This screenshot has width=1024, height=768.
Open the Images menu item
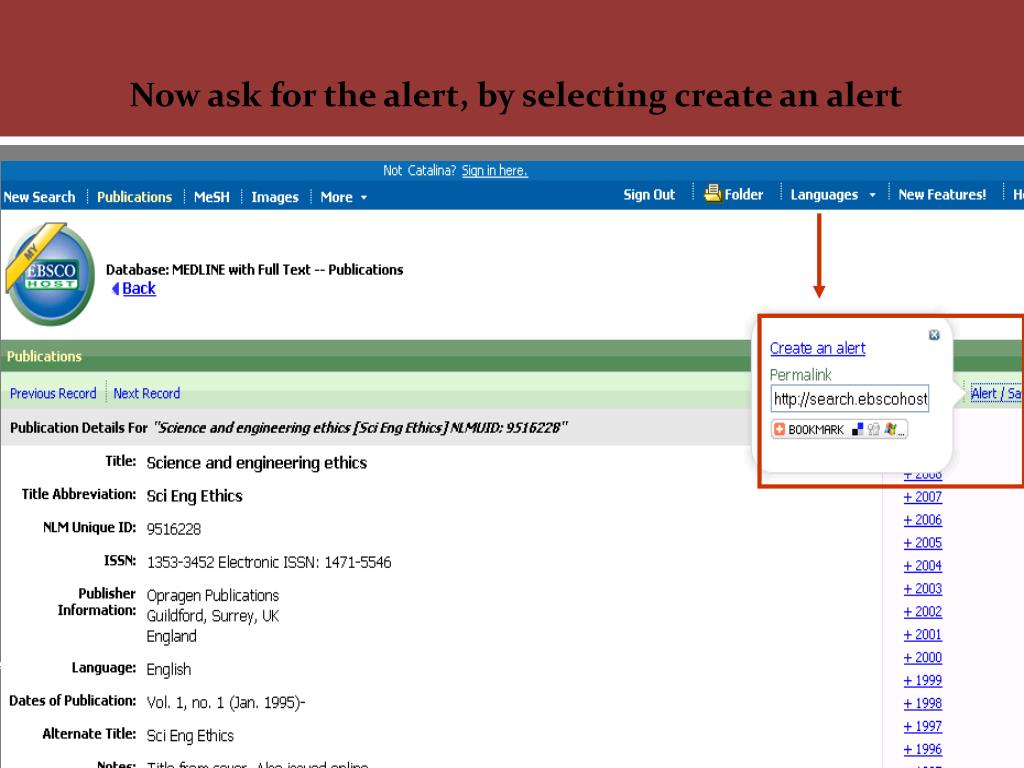point(274,197)
